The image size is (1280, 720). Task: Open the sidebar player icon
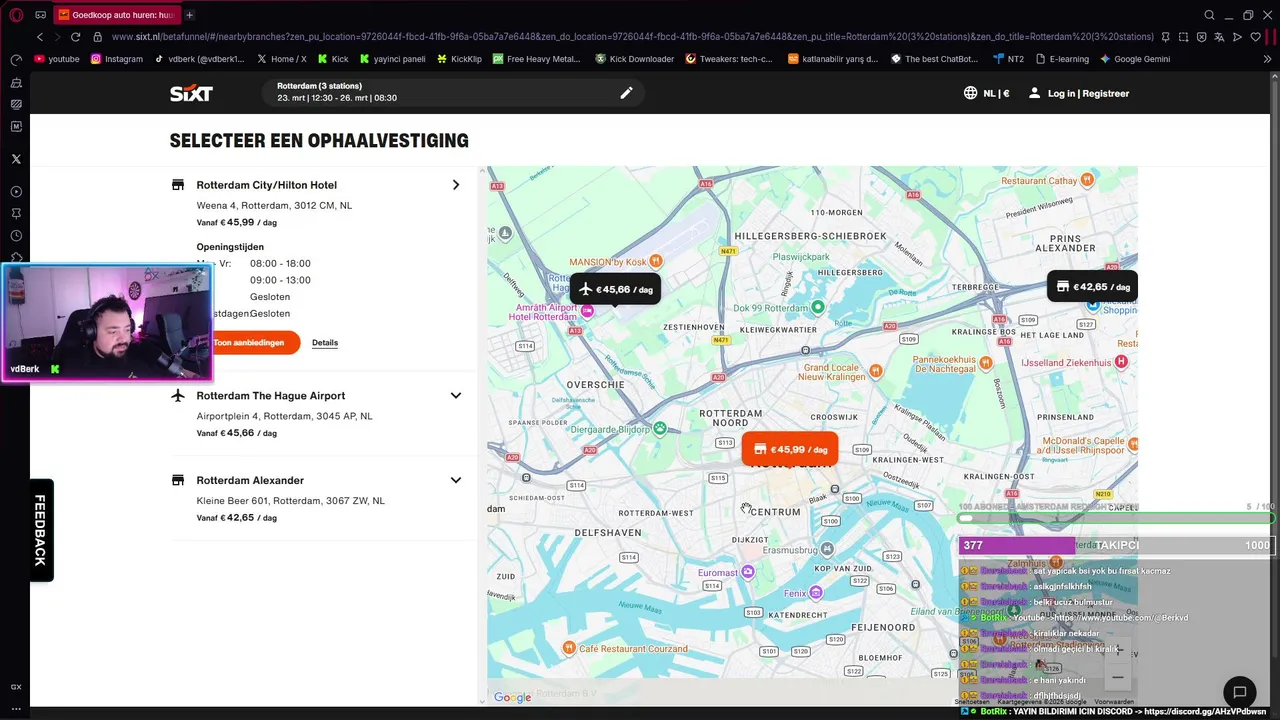(16, 191)
